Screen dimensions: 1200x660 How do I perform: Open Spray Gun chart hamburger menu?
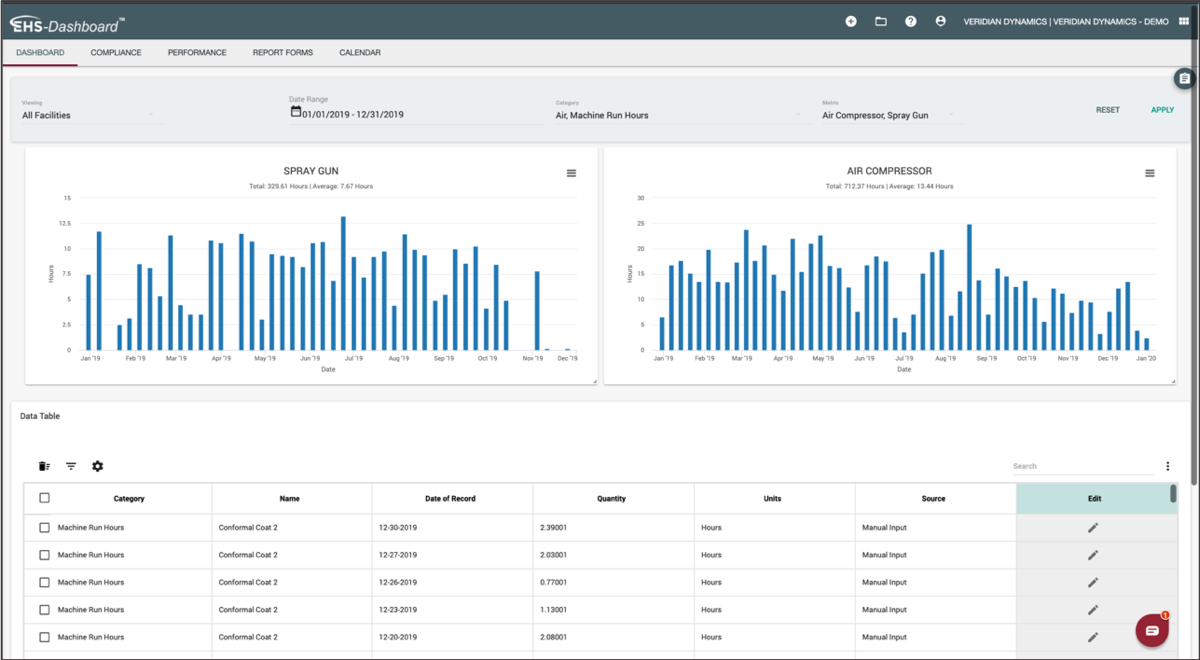(572, 173)
